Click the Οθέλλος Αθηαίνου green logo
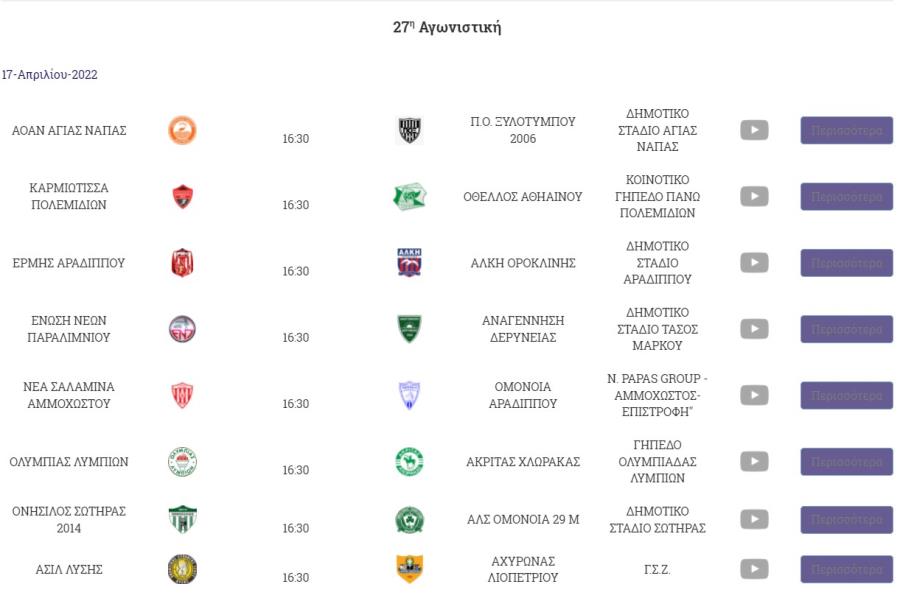Screen dimensions: 900x598 pos(409,196)
